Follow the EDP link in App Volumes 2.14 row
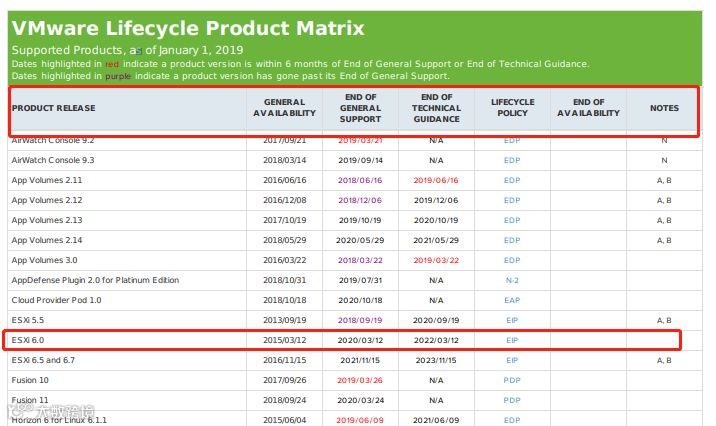This screenshot has width=716, height=426. [x=512, y=240]
